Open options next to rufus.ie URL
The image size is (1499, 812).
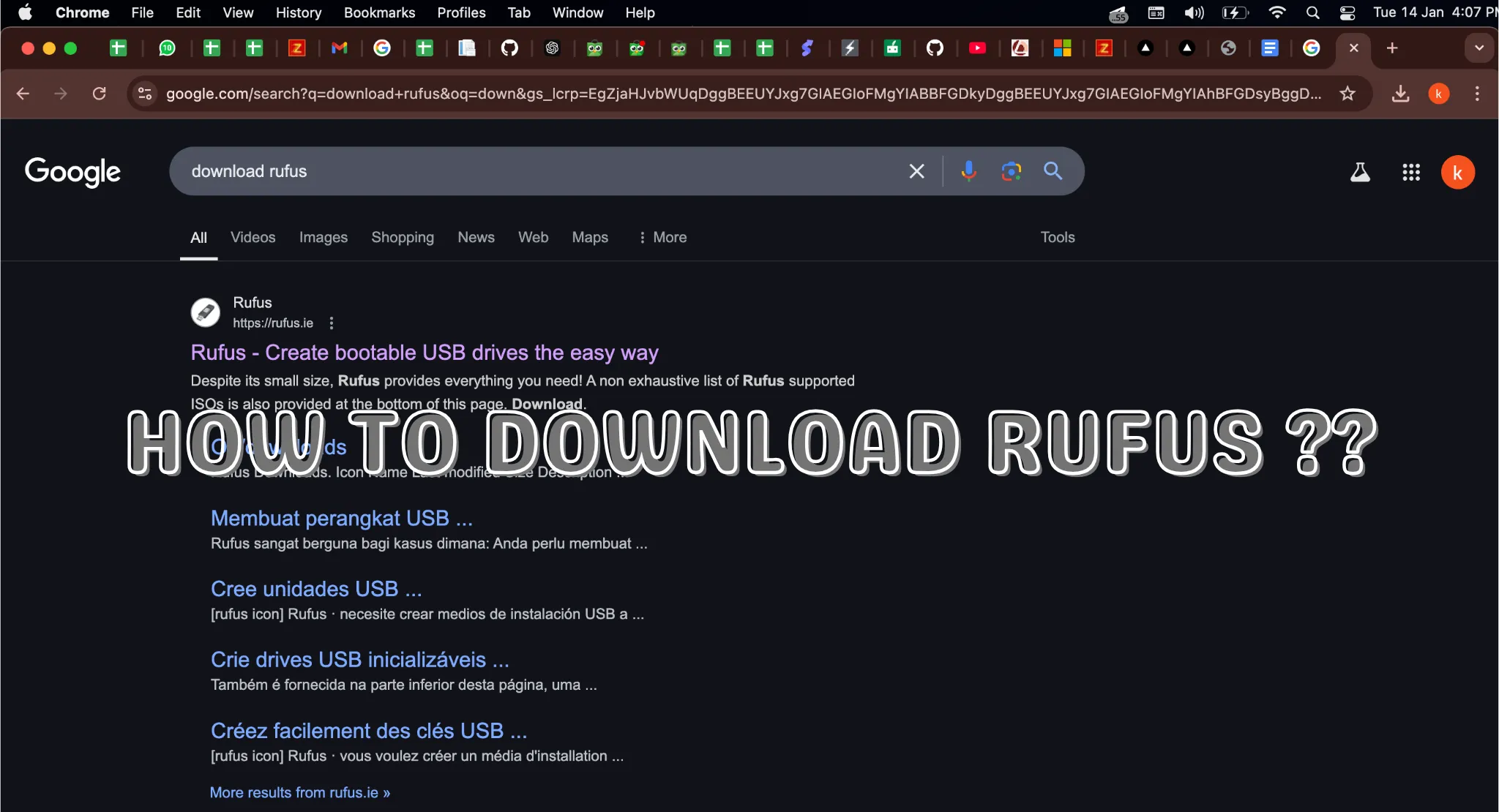click(x=332, y=323)
